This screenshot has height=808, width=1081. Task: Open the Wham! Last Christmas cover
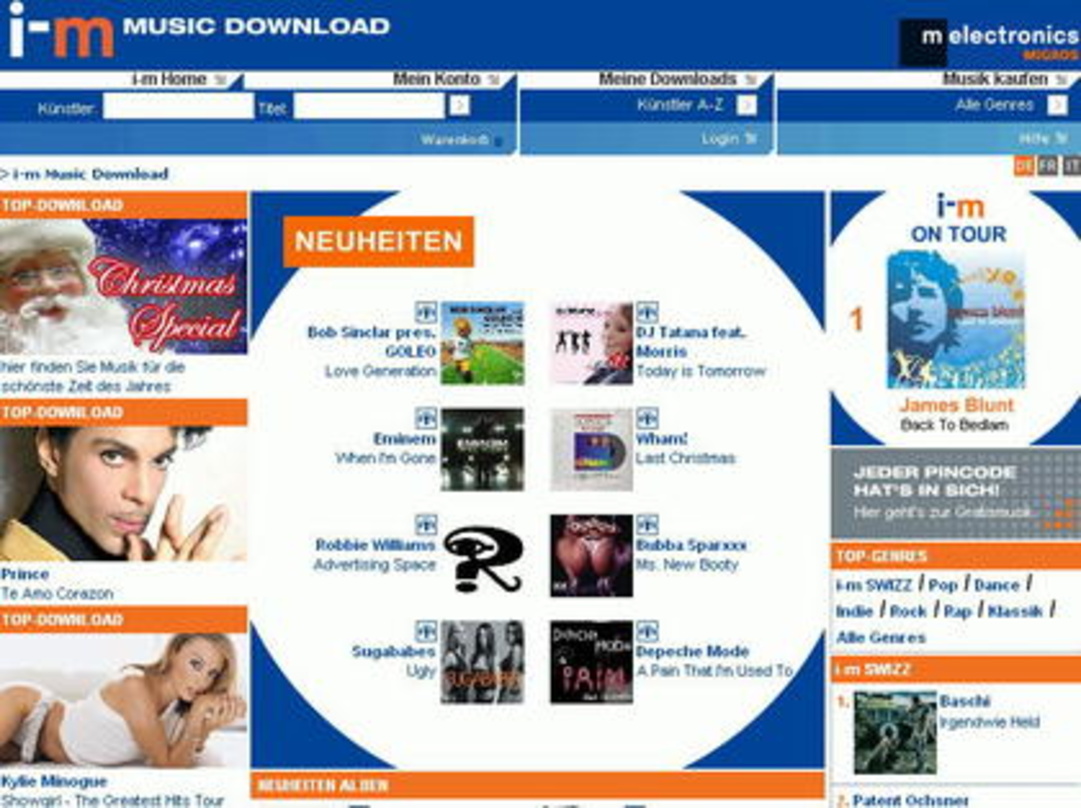(x=591, y=450)
